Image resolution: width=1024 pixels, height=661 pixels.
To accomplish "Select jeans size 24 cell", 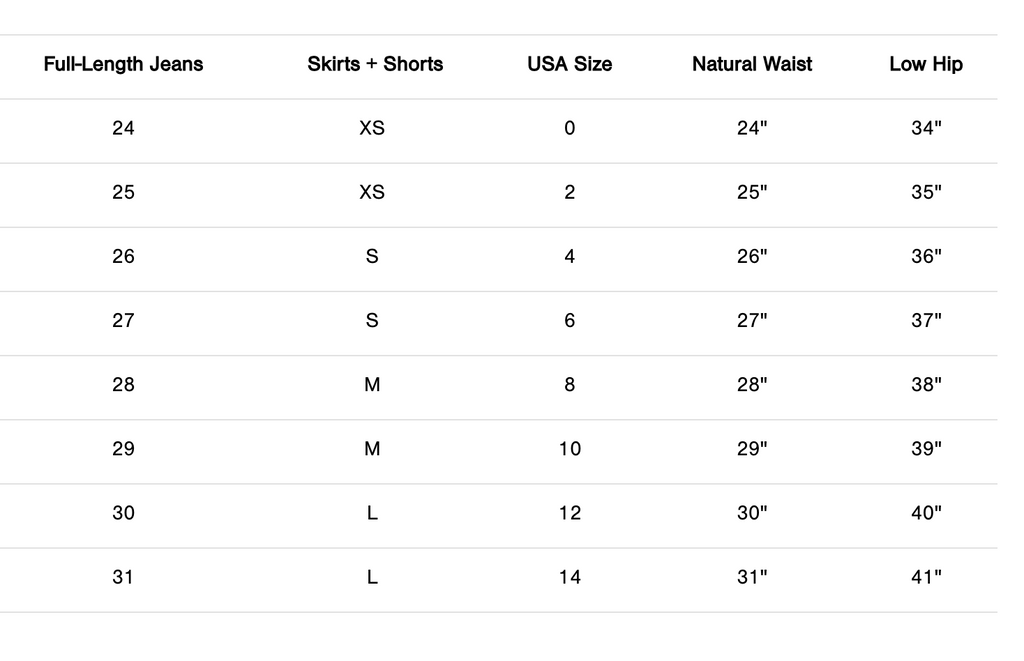I will [x=123, y=128].
